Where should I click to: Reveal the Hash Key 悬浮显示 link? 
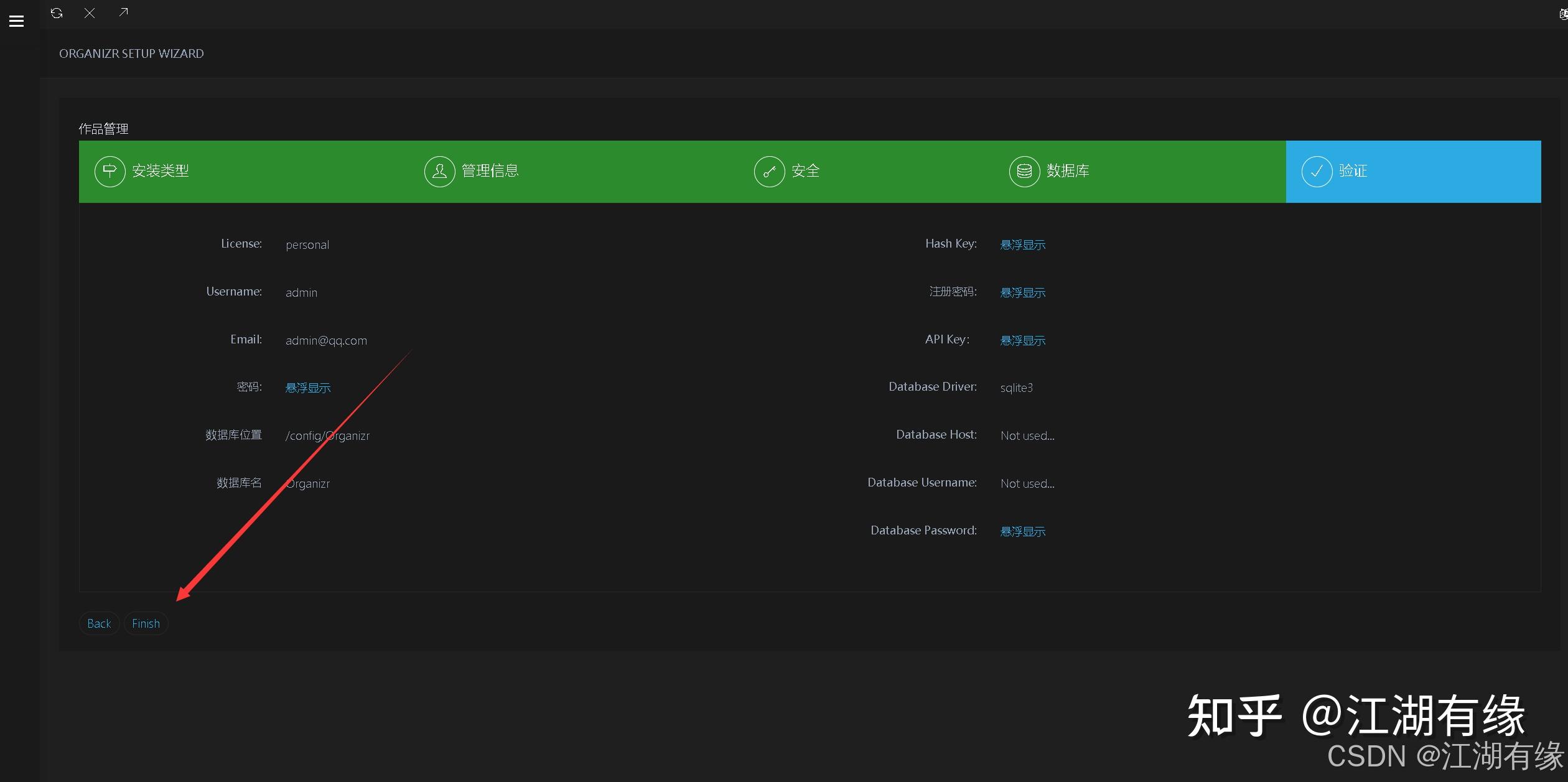(1022, 245)
